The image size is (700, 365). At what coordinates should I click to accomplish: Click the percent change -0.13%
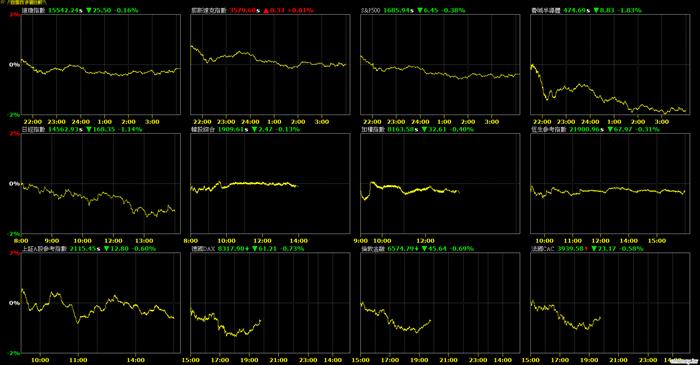click(x=289, y=129)
